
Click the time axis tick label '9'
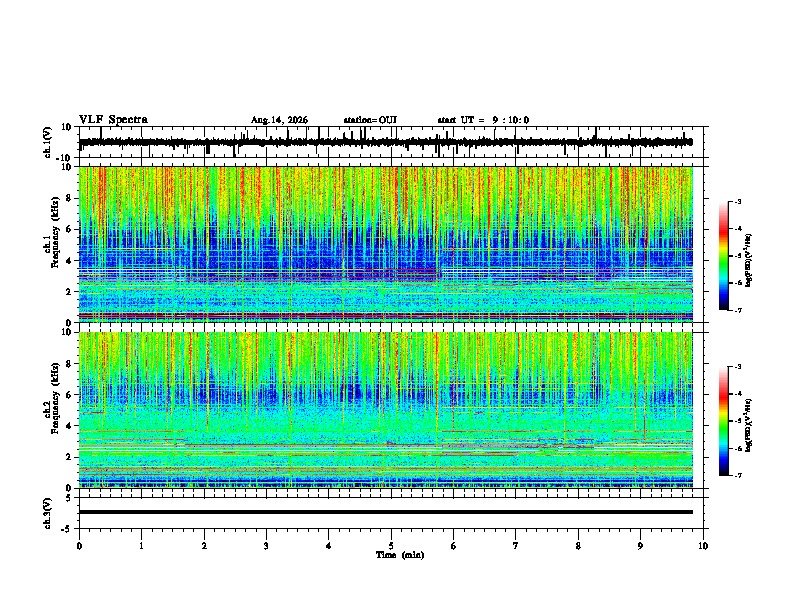point(640,546)
